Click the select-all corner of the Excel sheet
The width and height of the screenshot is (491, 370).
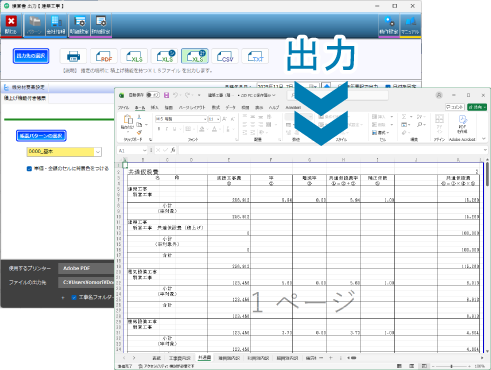tap(120, 160)
